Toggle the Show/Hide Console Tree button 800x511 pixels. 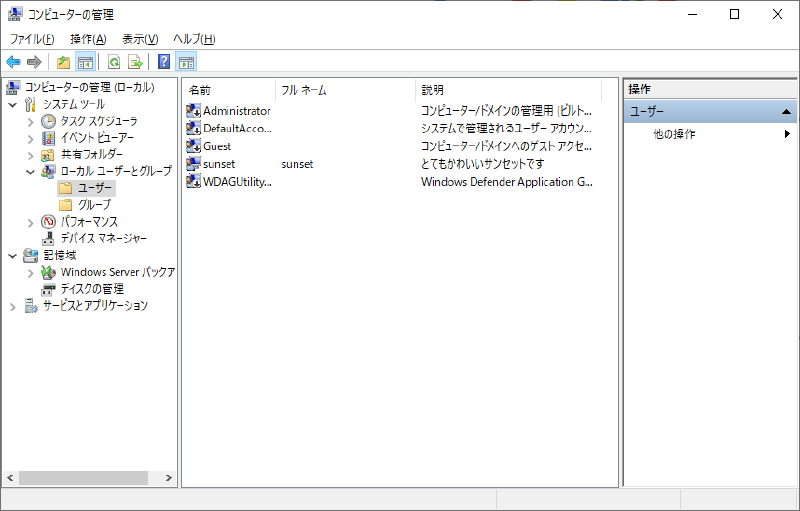point(85,62)
